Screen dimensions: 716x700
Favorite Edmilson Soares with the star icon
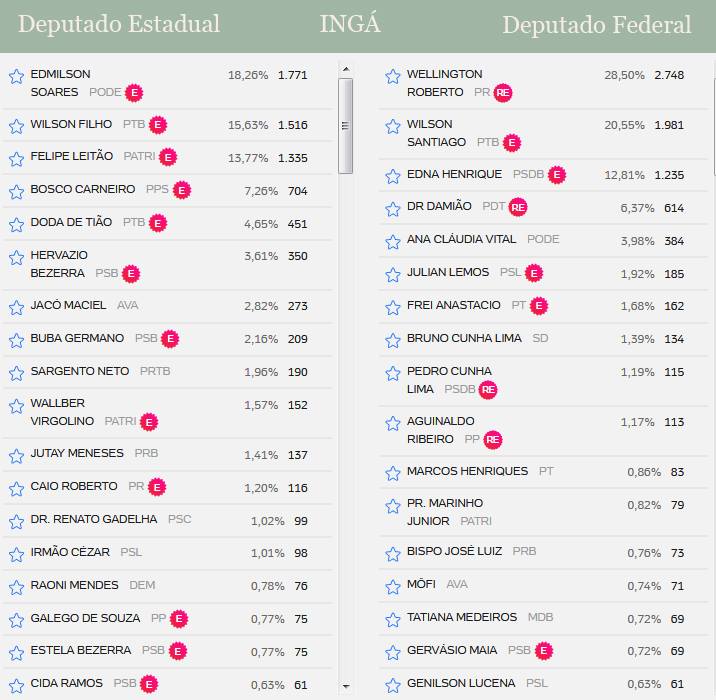pyautogui.click(x=16, y=77)
